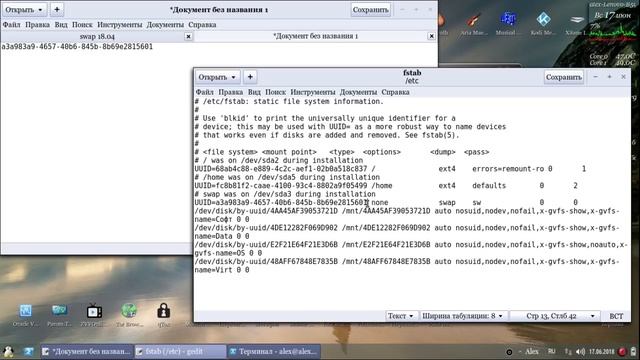The image size is (640, 360).
Task: Click Сохранить in the fstab window
Action: [x=564, y=77]
